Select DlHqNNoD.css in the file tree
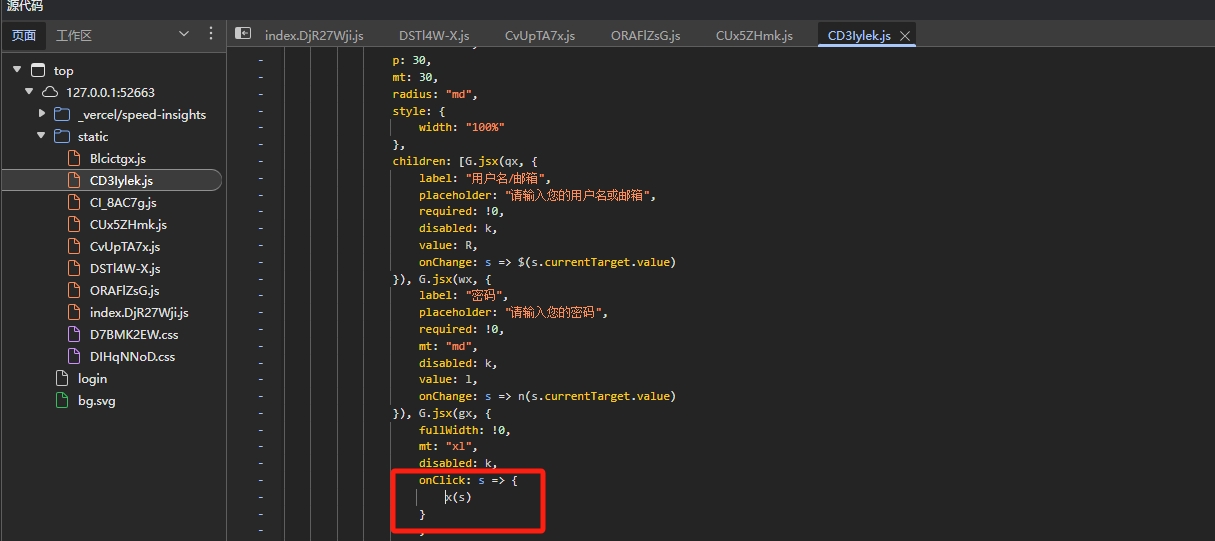Viewport: 1215px width, 541px height. pos(132,357)
